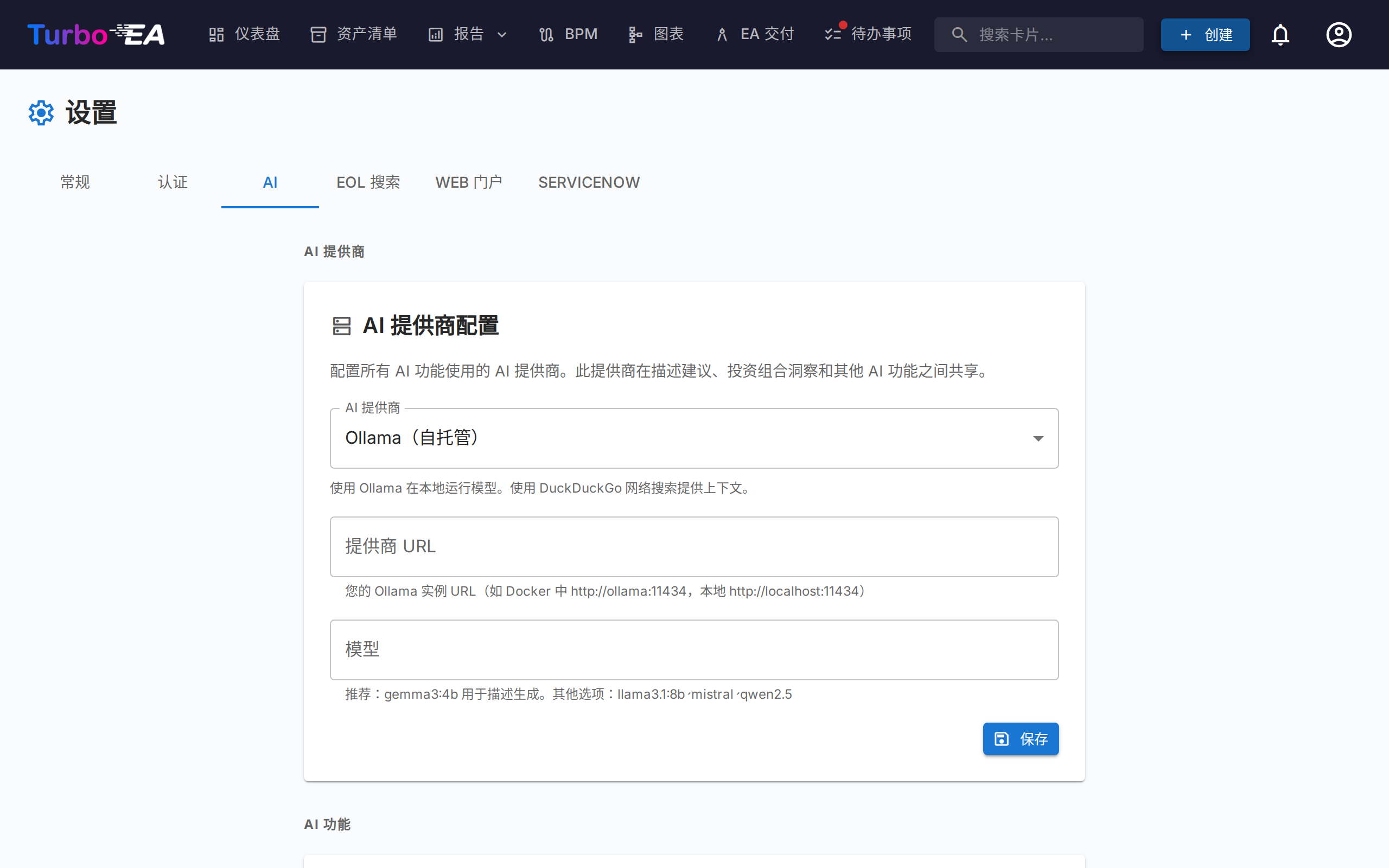The width and height of the screenshot is (1389, 868).
Task: Select the 图表 charts icon
Action: coord(635,34)
